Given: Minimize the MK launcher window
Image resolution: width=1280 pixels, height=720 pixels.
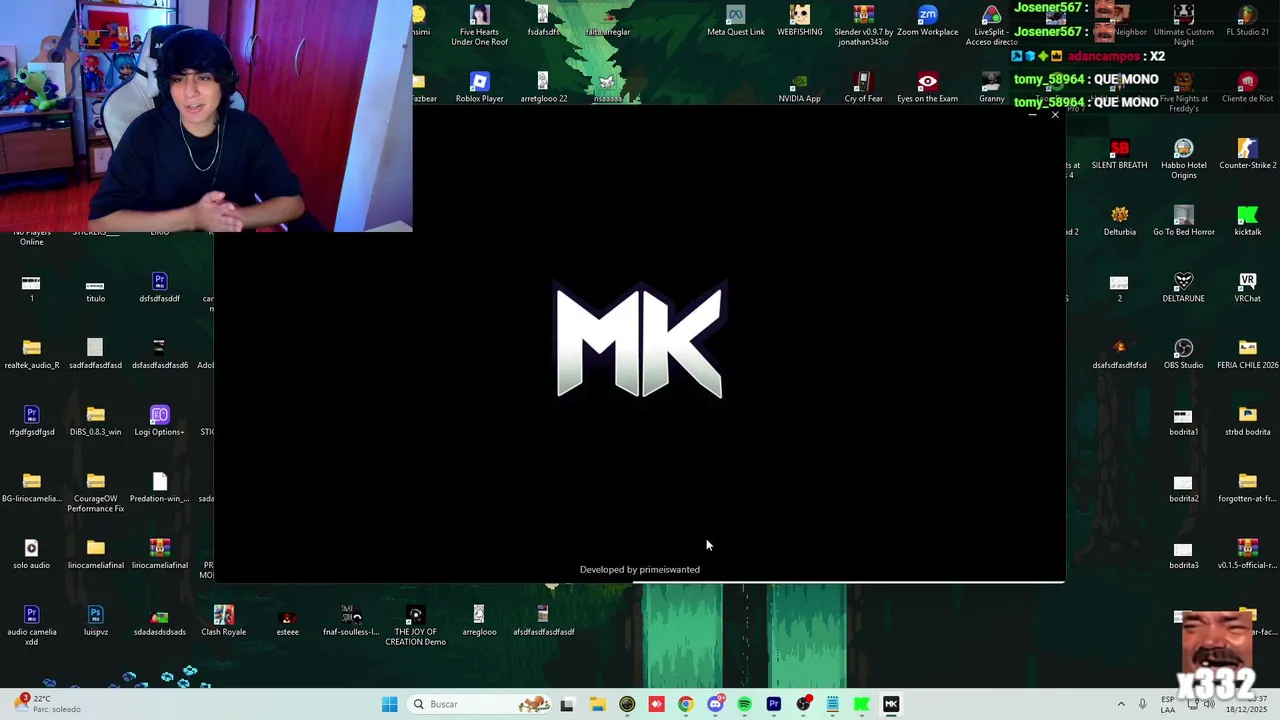Looking at the screenshot, I should [x=1032, y=115].
